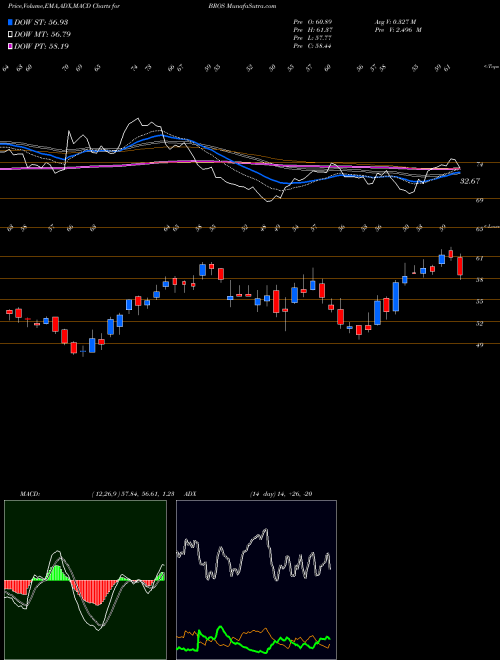Click the MACD parameters '(12,26,9) 57.84, 56.61, 1.23'
The height and width of the screenshot is (660, 500).
tap(132, 494)
